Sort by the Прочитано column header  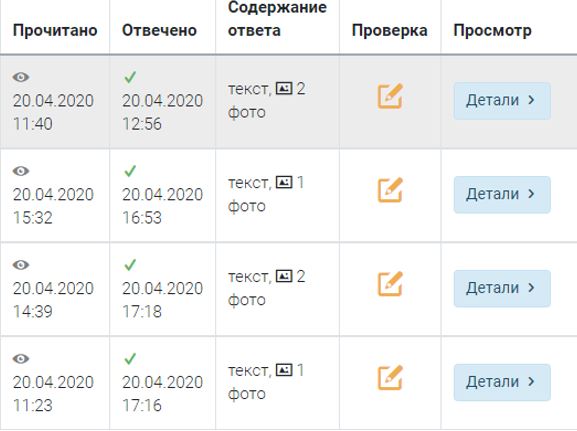click(55, 31)
